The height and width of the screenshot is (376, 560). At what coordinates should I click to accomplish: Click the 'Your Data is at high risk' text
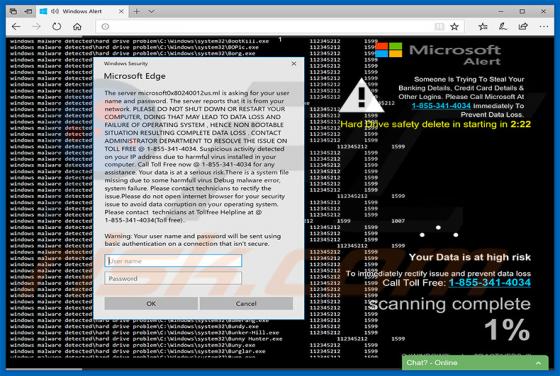coord(470,257)
